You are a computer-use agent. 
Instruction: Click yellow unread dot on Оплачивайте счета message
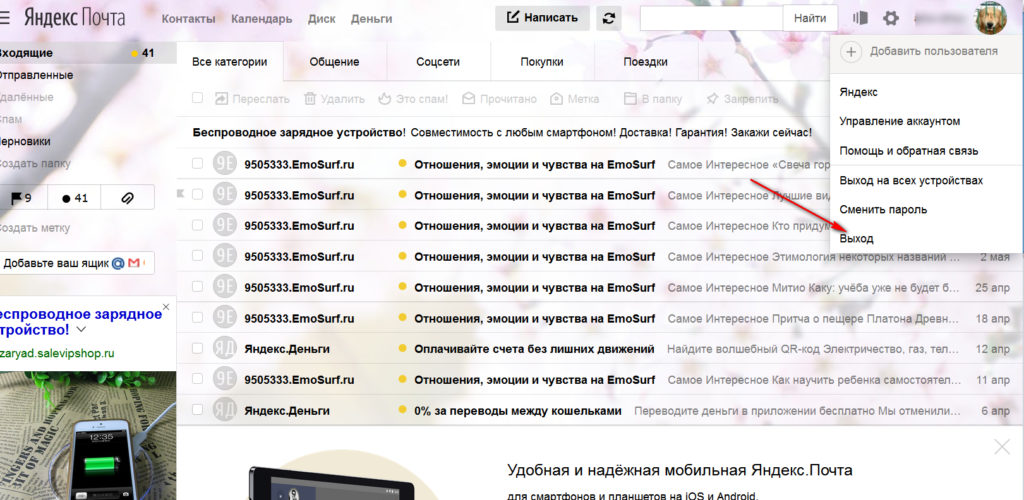coord(402,349)
